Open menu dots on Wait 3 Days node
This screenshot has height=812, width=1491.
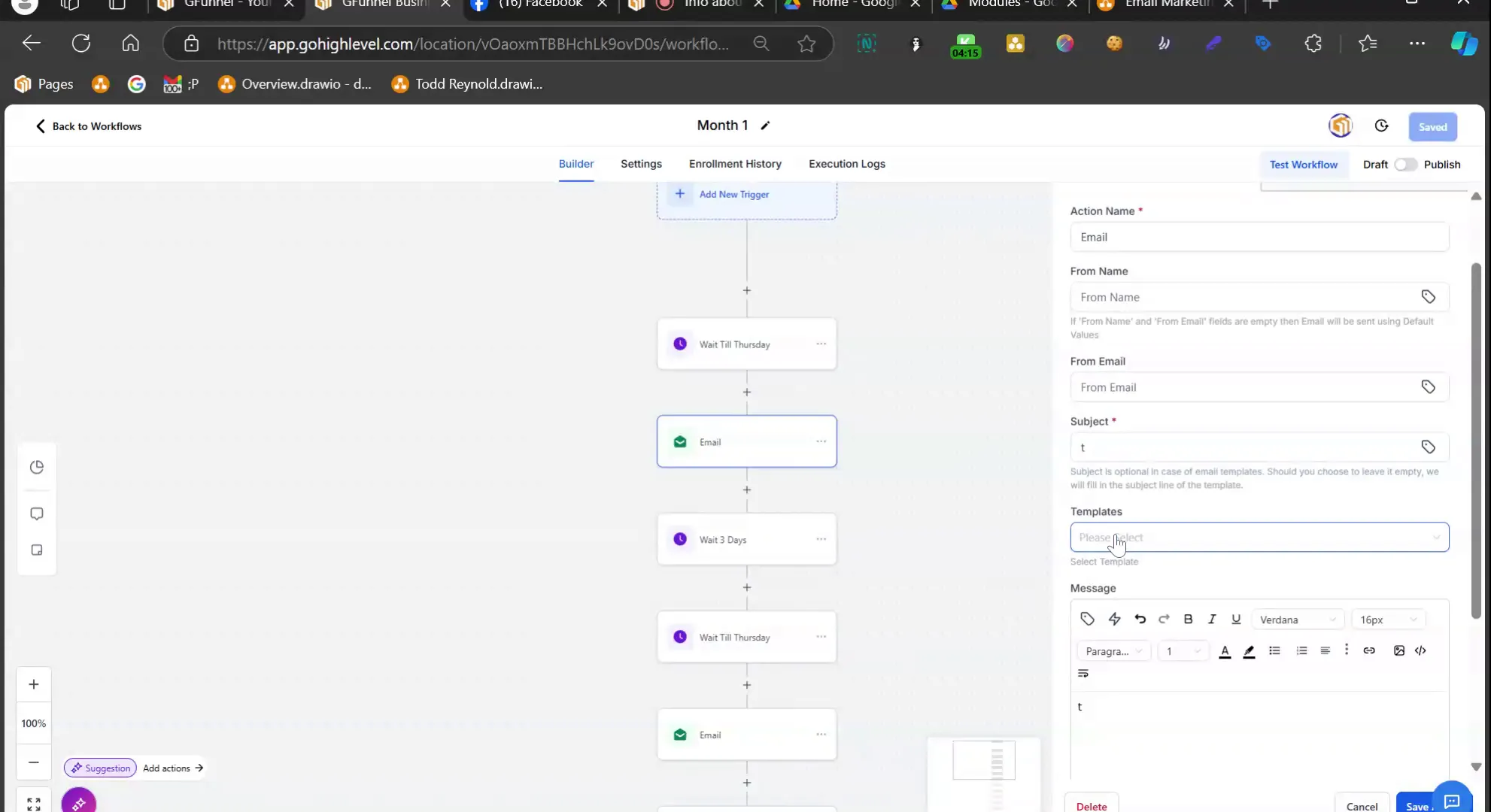tap(821, 539)
